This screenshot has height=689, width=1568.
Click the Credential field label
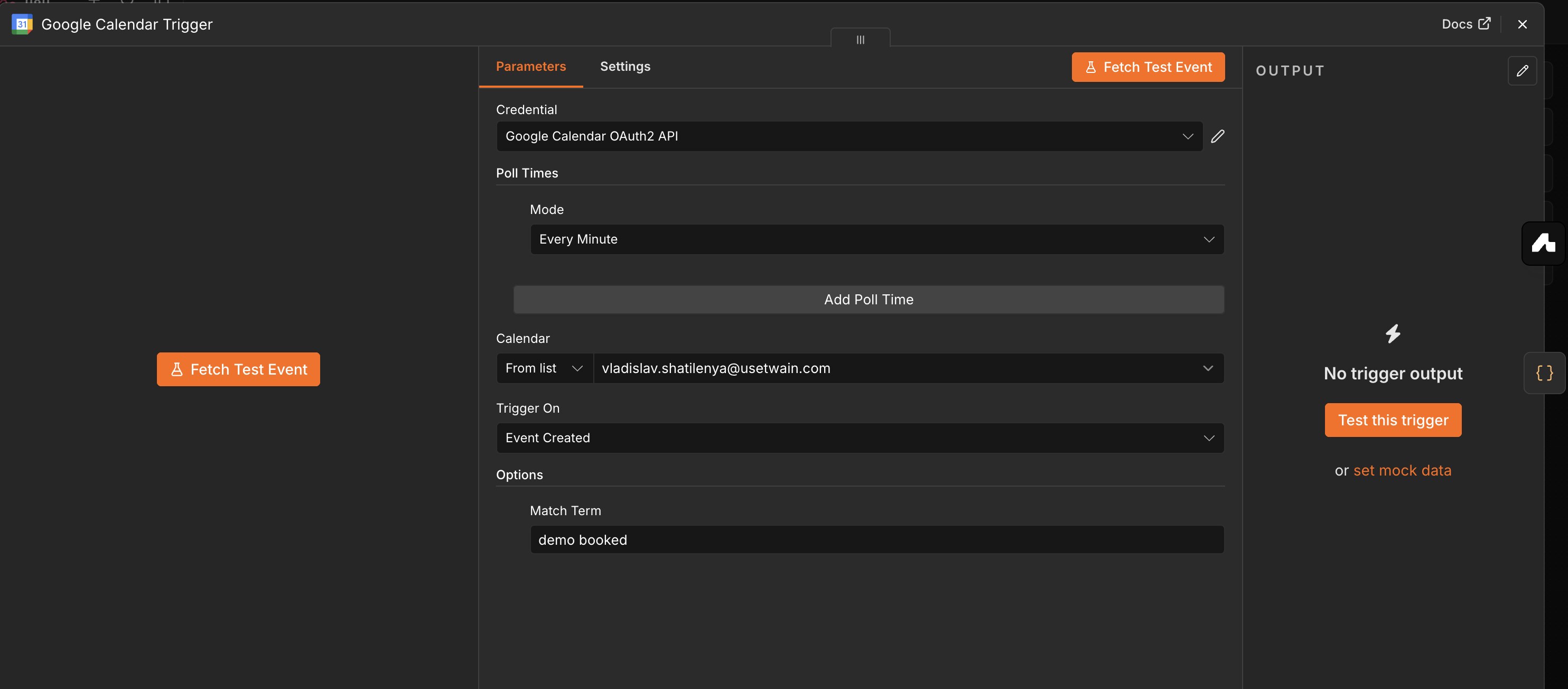coord(526,109)
